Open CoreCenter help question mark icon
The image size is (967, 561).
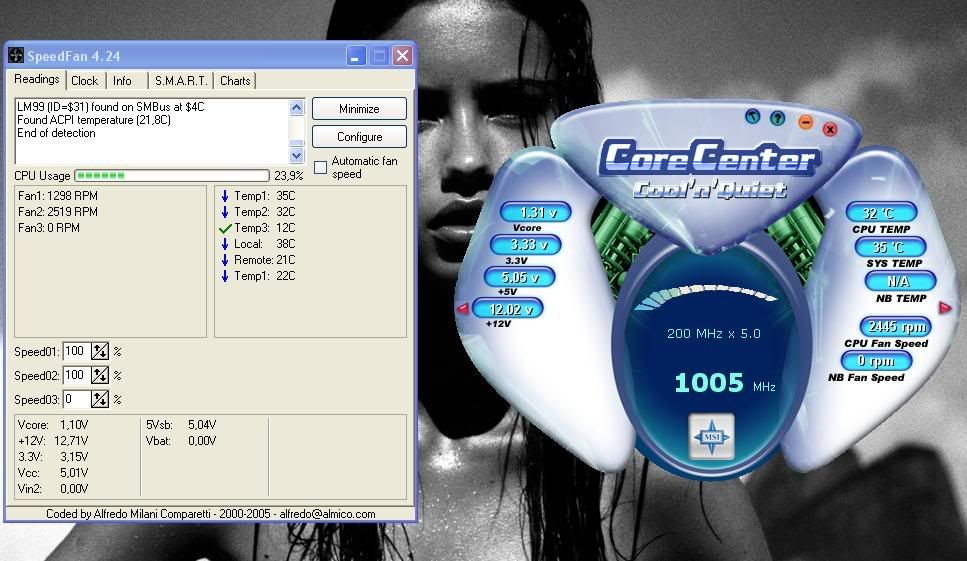coord(778,117)
